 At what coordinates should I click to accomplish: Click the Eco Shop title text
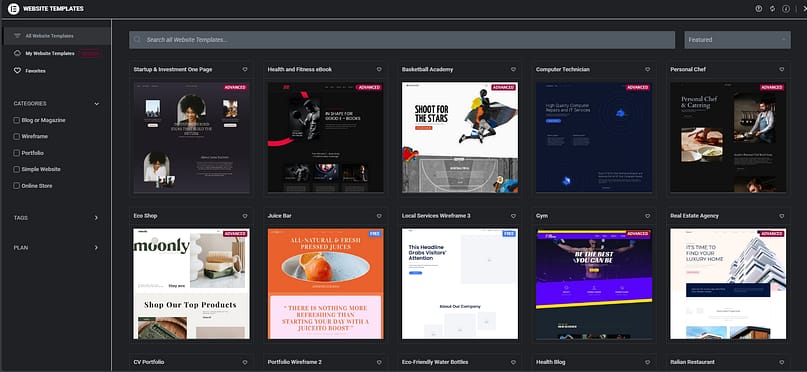(145, 216)
